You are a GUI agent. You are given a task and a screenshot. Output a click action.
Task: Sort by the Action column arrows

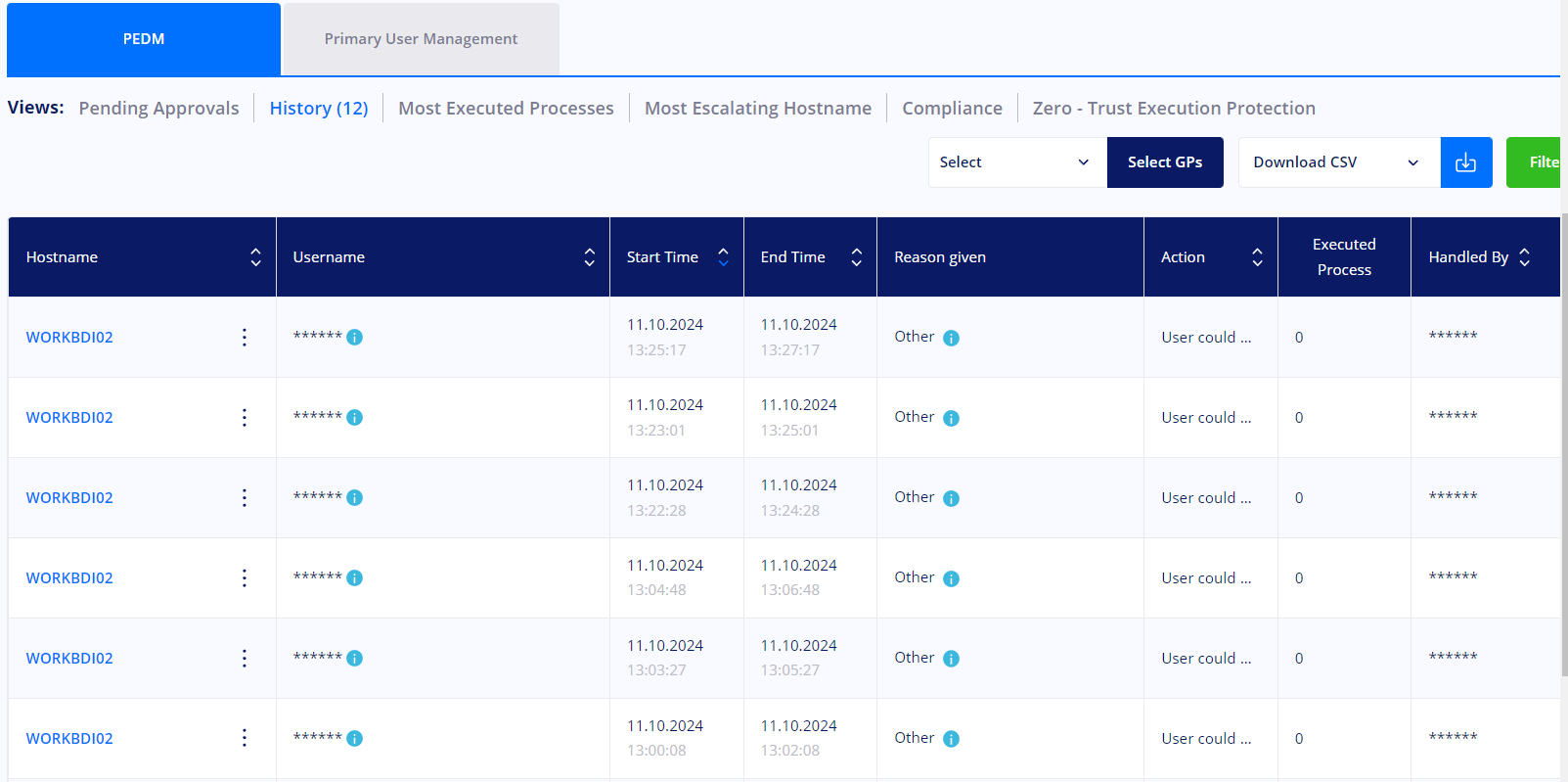pos(1257,257)
